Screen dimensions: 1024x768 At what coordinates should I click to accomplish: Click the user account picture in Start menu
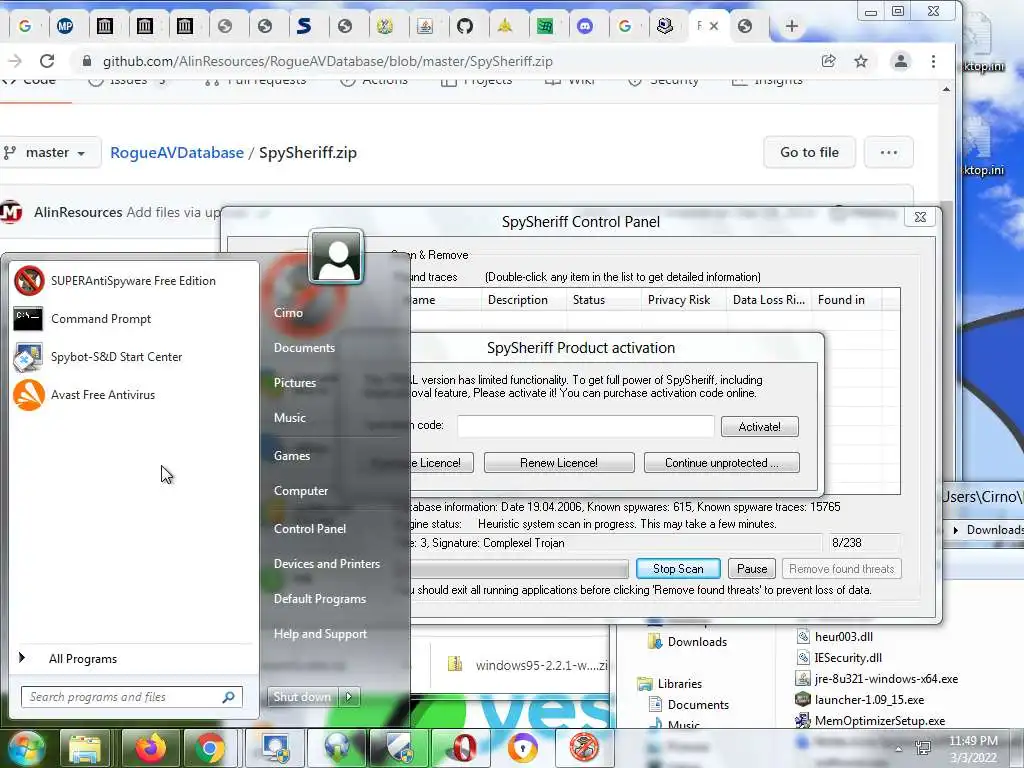pyautogui.click(x=336, y=256)
